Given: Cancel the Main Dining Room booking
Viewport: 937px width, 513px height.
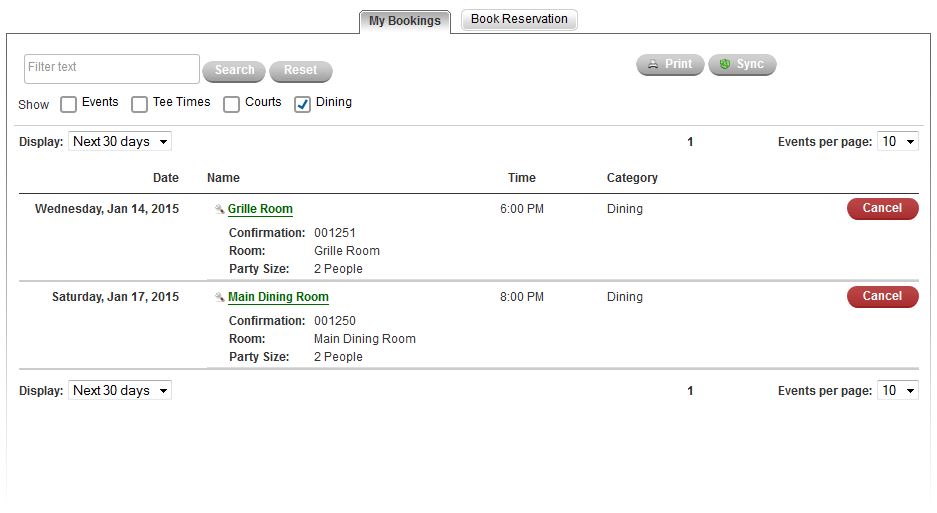Looking at the screenshot, I should [x=882, y=297].
